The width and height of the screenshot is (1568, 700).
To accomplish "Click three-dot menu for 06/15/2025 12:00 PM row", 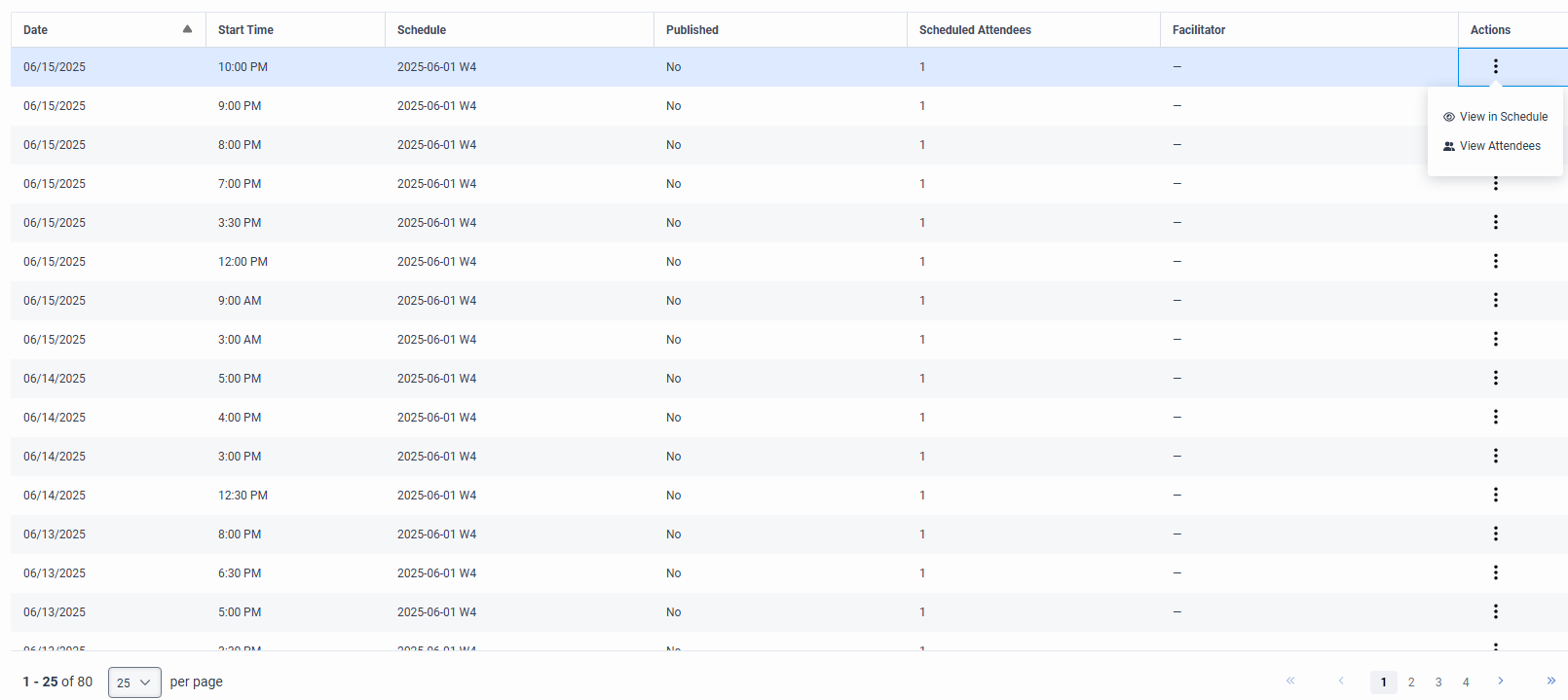I will 1495,262.
